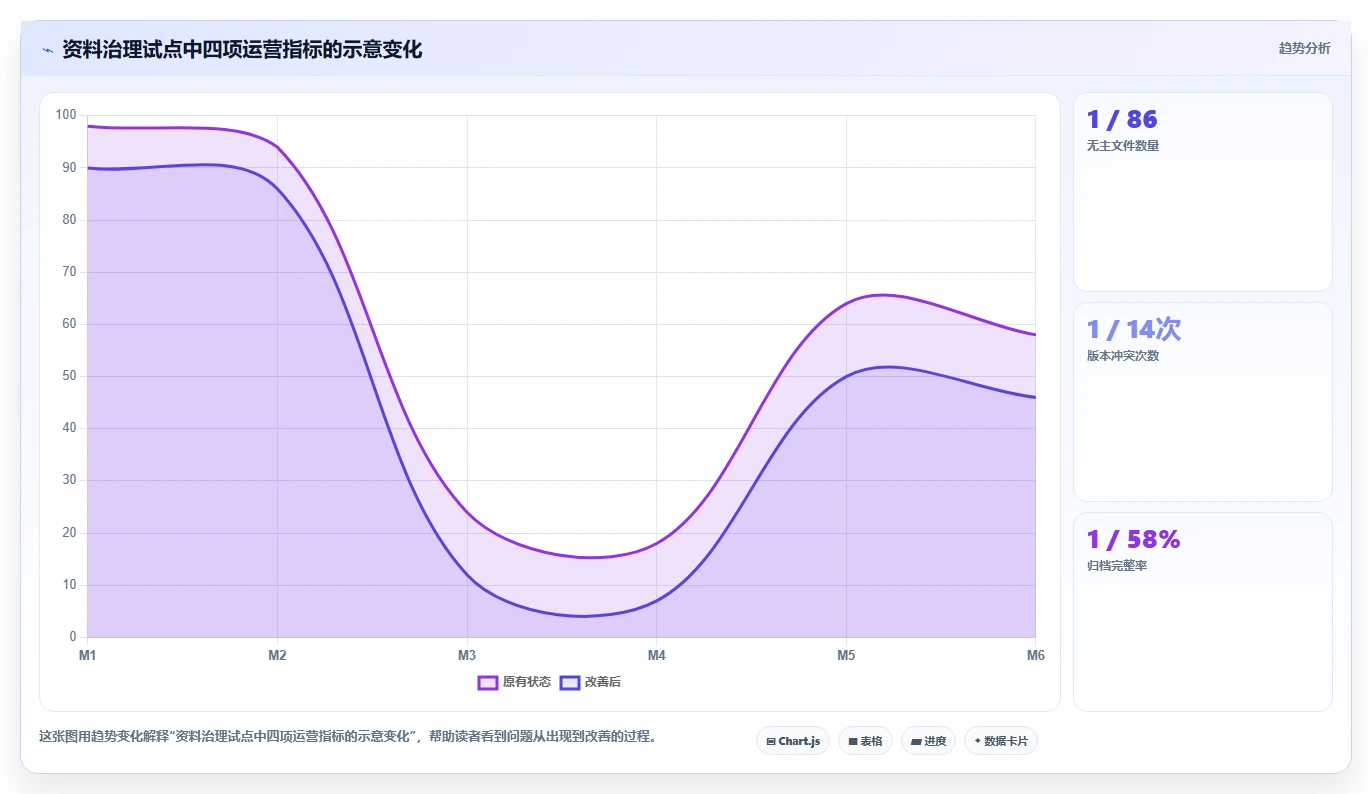This screenshot has height=794, width=1372.
Task: Click the 50 y-axis value
Action: pos(69,376)
